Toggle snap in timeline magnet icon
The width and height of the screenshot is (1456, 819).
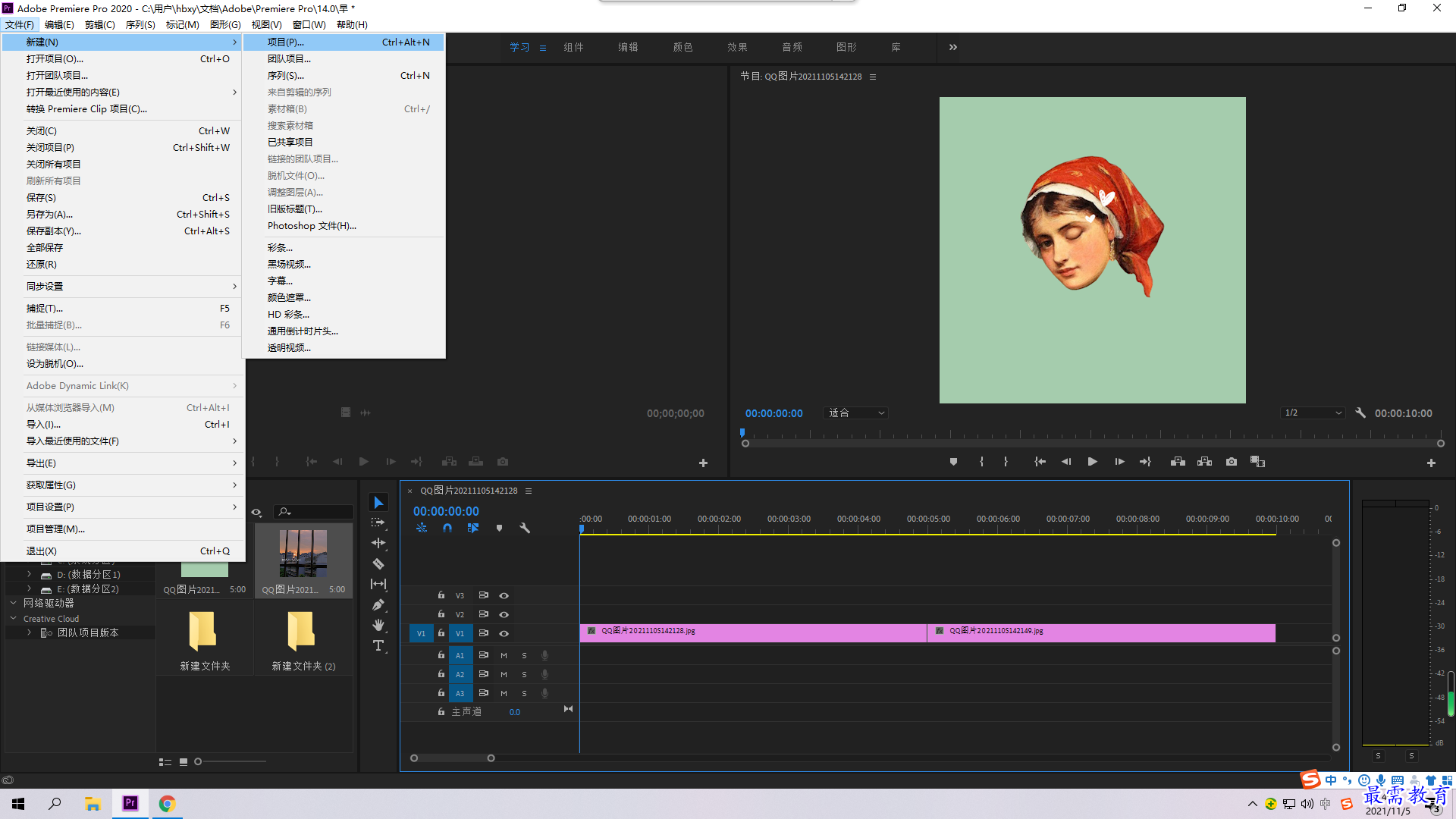tap(447, 528)
